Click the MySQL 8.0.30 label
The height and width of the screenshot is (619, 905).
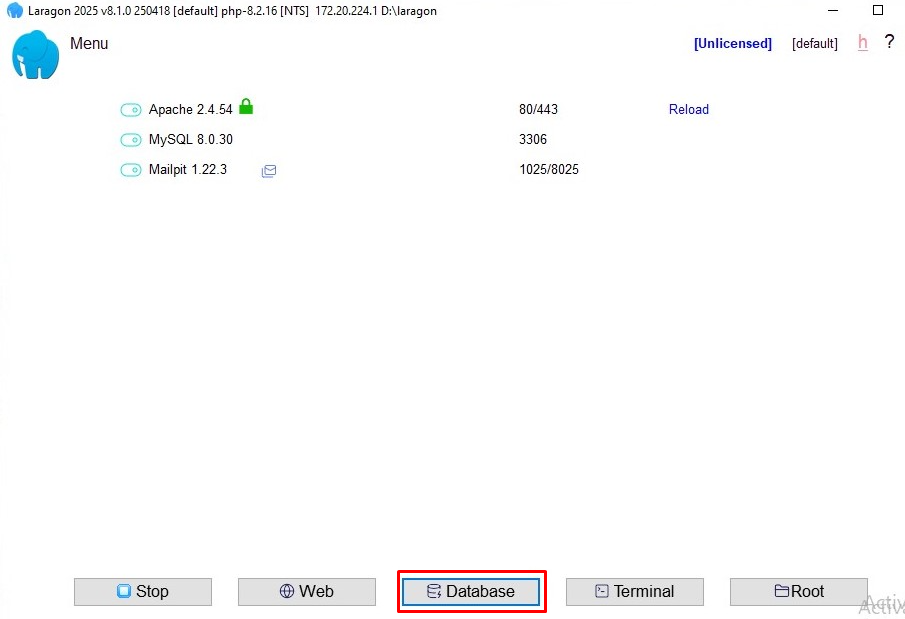(x=190, y=140)
